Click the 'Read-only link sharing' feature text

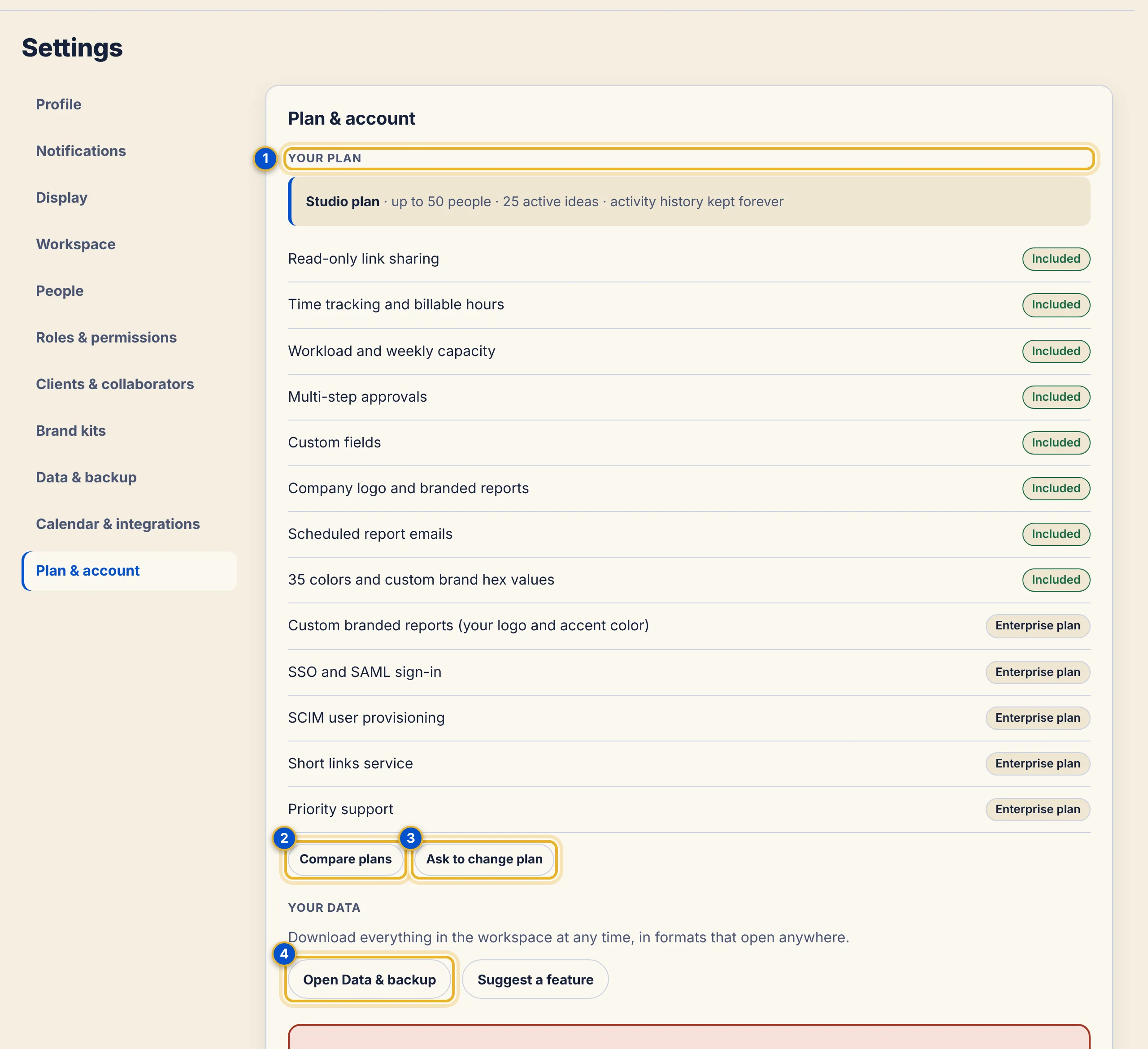point(363,259)
